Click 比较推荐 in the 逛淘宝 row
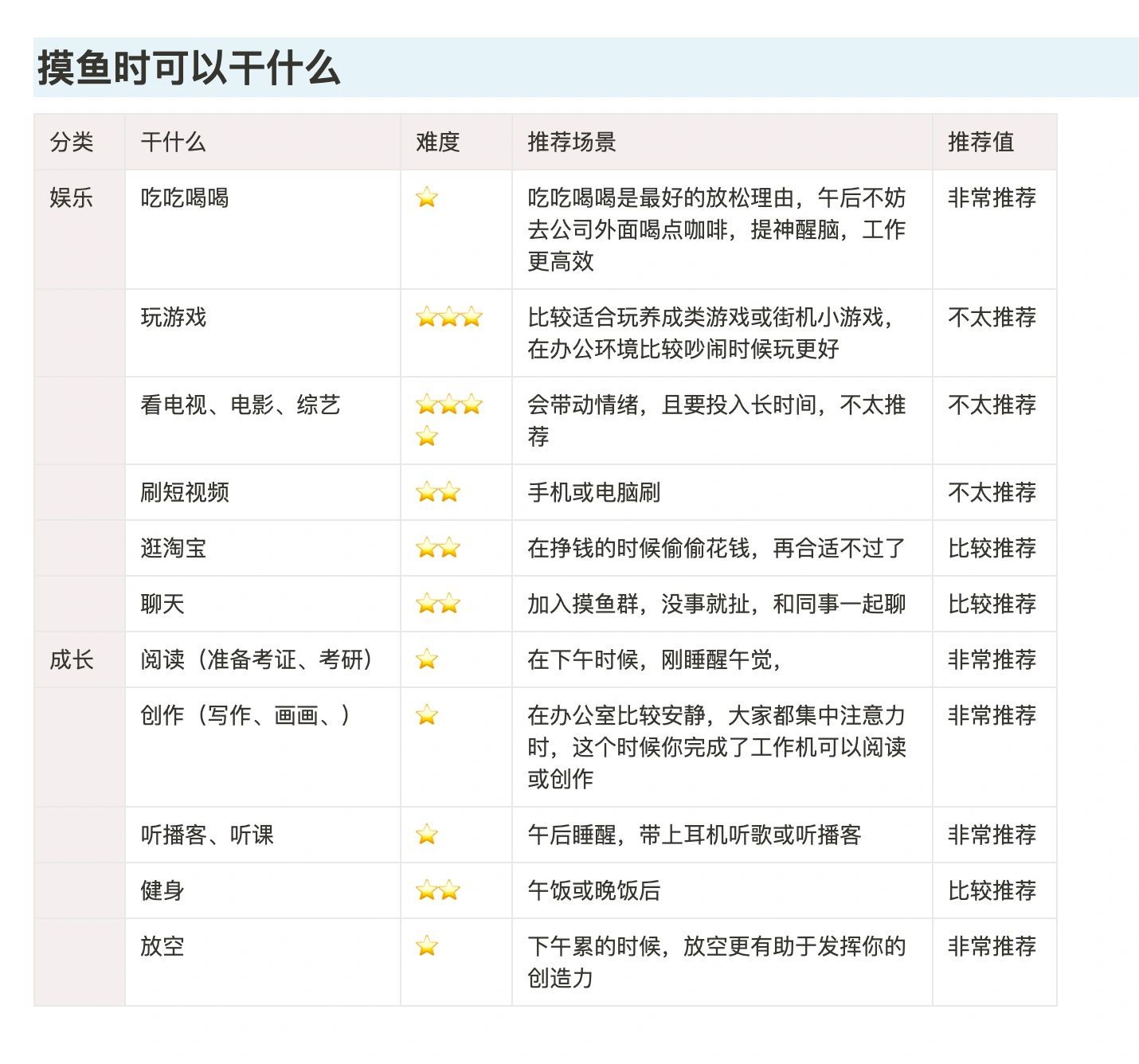The width and height of the screenshot is (1139, 1064). click(992, 548)
